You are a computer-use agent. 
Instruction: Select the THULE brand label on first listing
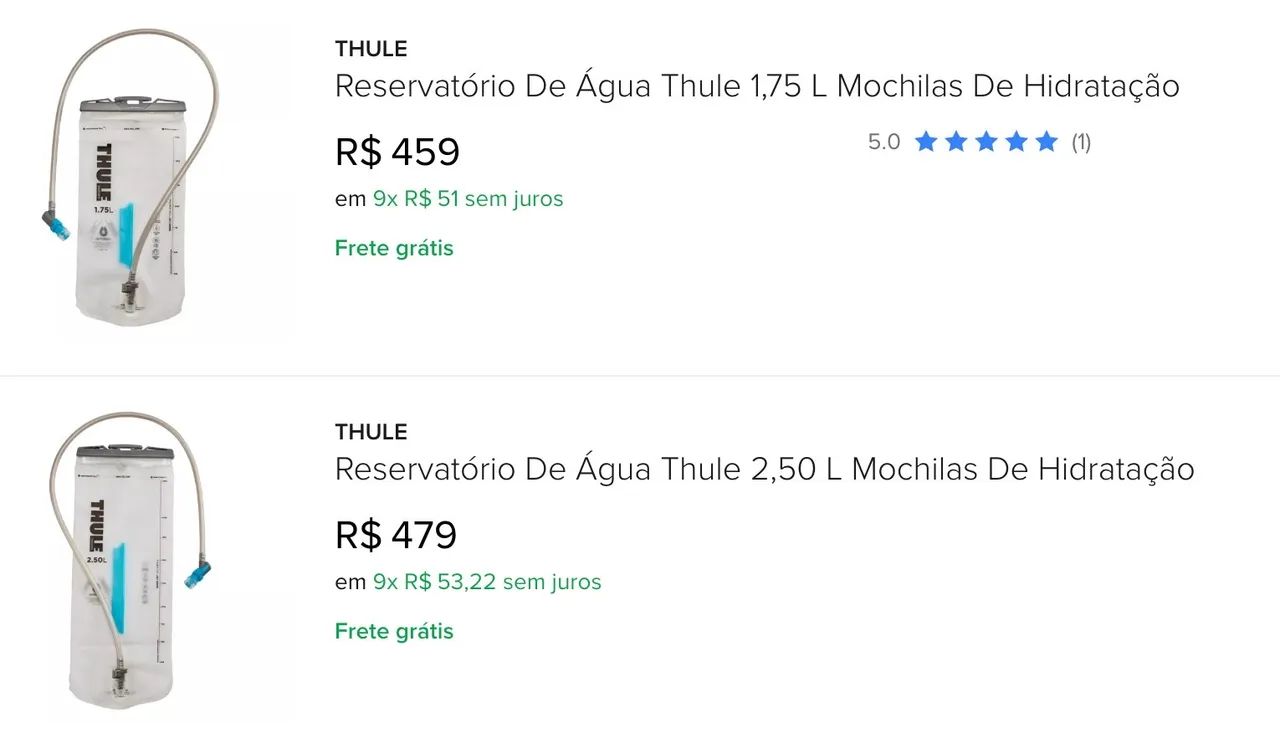pyautogui.click(x=371, y=47)
